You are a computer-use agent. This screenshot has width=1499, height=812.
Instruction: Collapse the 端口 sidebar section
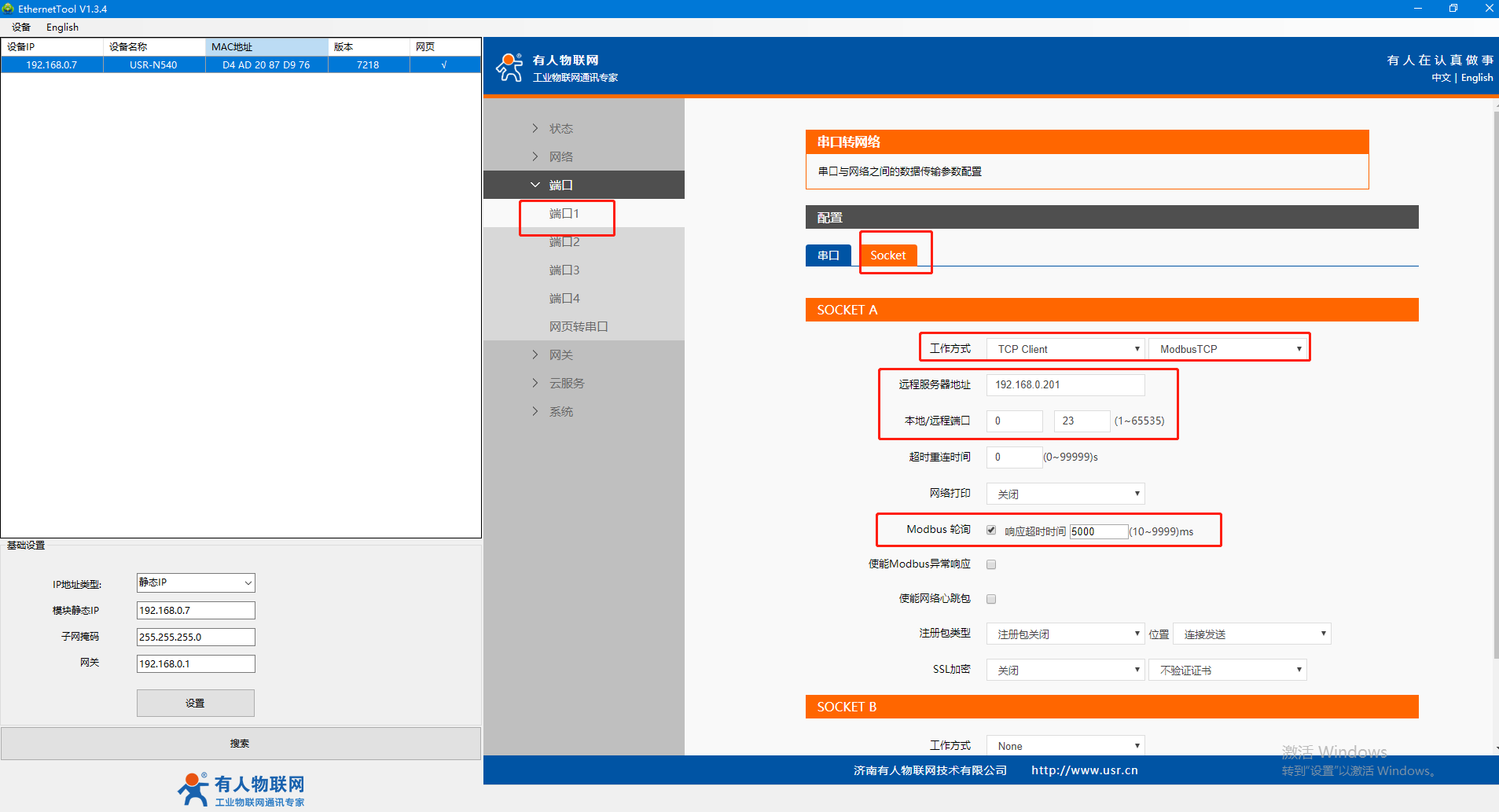pyautogui.click(x=535, y=185)
